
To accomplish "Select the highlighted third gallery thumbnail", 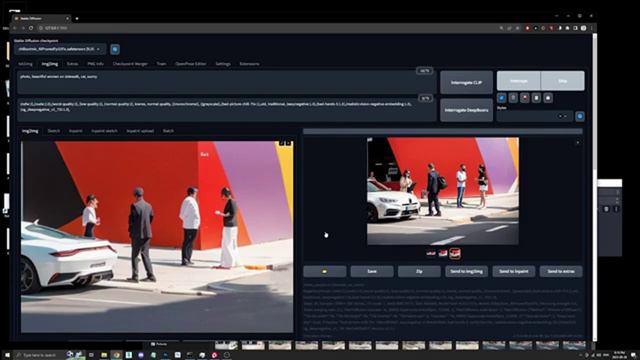I will (455, 253).
